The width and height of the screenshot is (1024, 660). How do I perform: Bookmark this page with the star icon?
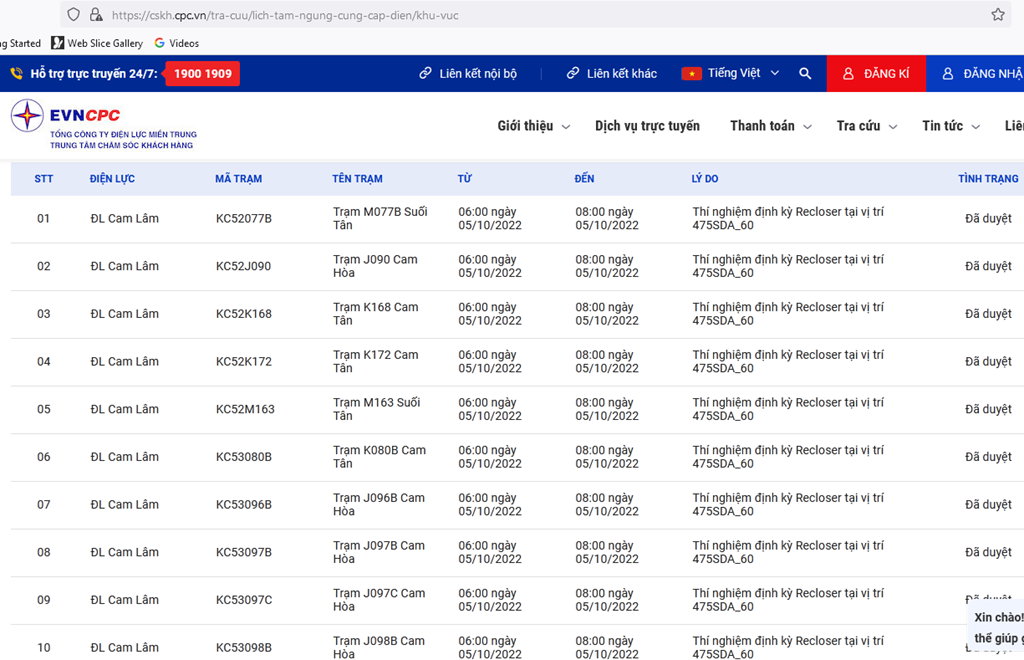coord(997,15)
